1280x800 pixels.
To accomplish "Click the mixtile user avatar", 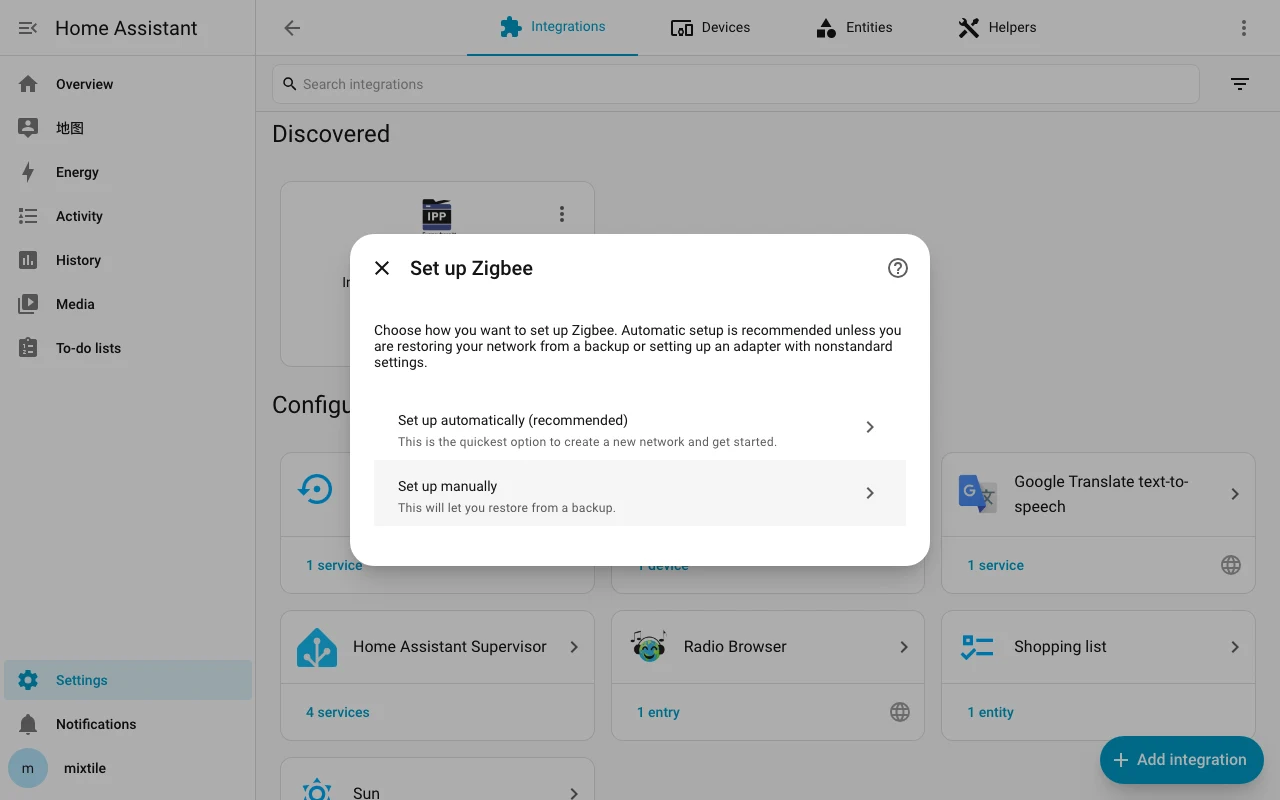I will pos(28,768).
